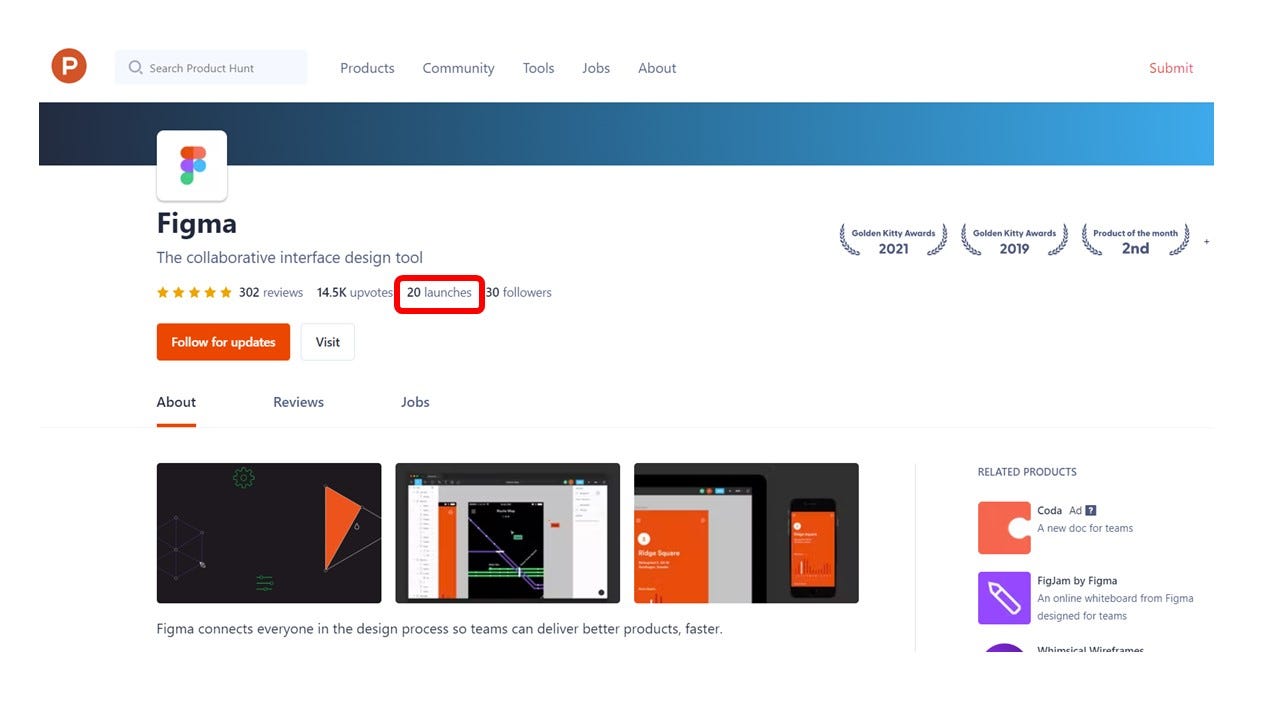Image resolution: width=1280 pixels, height=720 pixels.
Task: Open the subway map editor screenshot
Action: pyautogui.click(x=508, y=533)
